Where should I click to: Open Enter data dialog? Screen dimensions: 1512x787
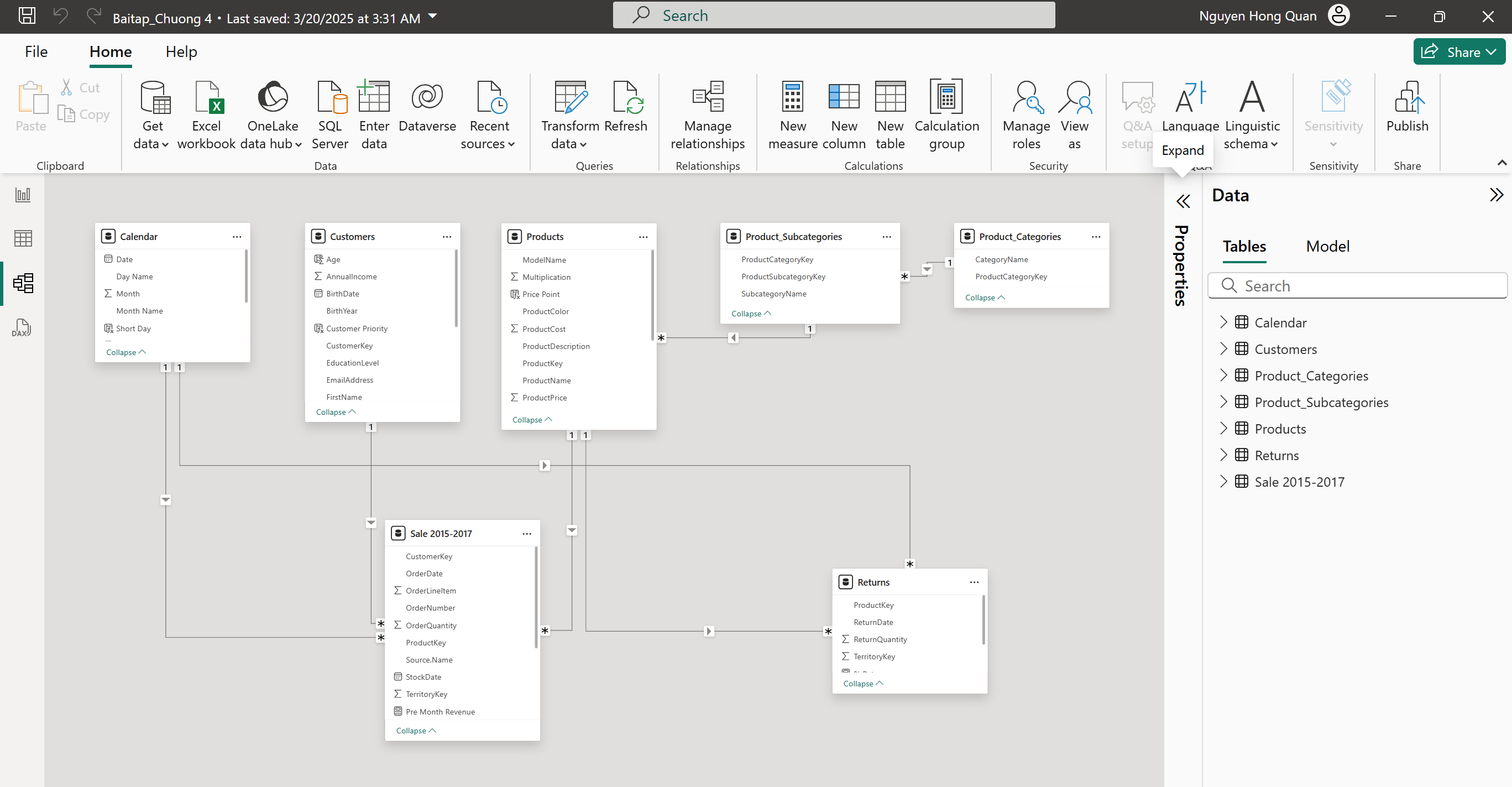coord(374,115)
